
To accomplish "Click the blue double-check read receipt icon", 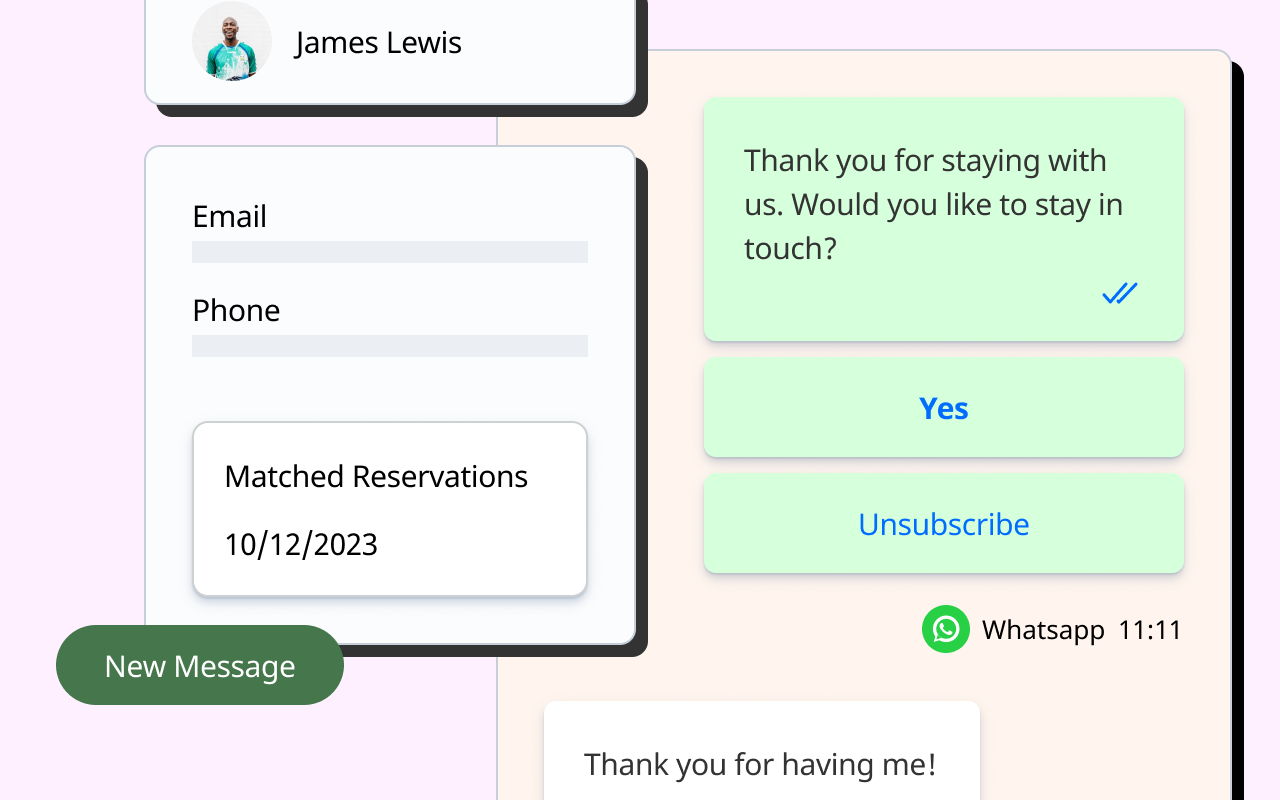I will click(1119, 293).
